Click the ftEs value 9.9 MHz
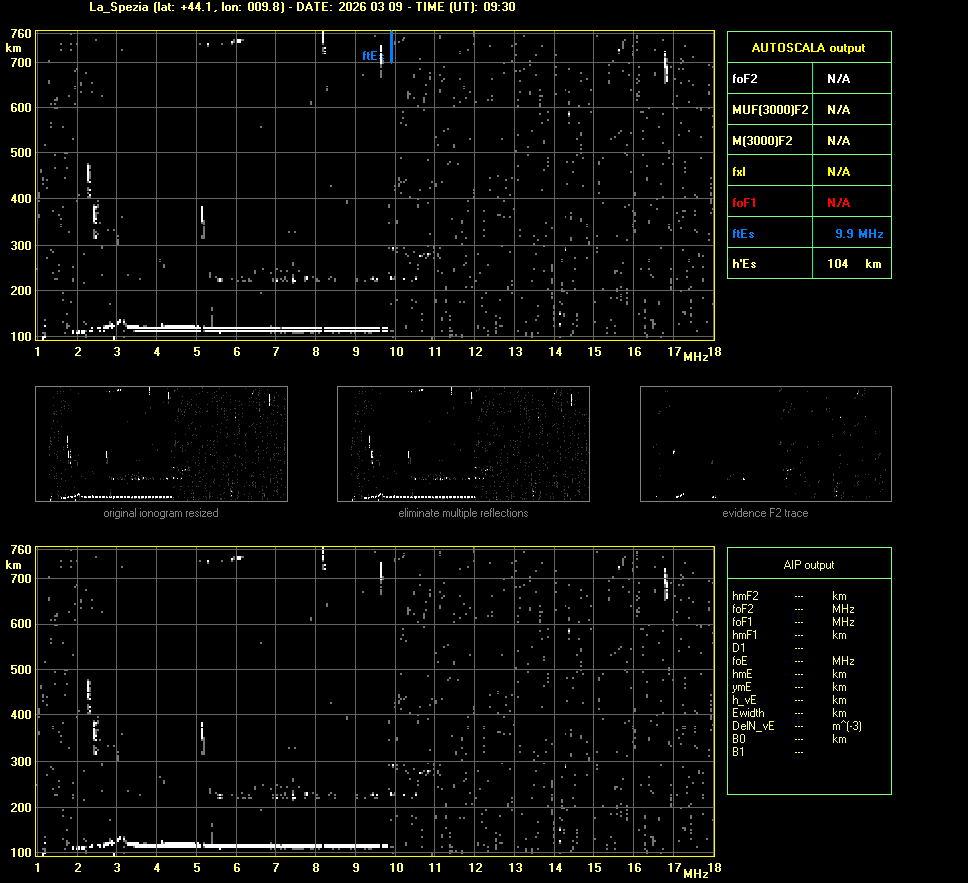 (859, 234)
